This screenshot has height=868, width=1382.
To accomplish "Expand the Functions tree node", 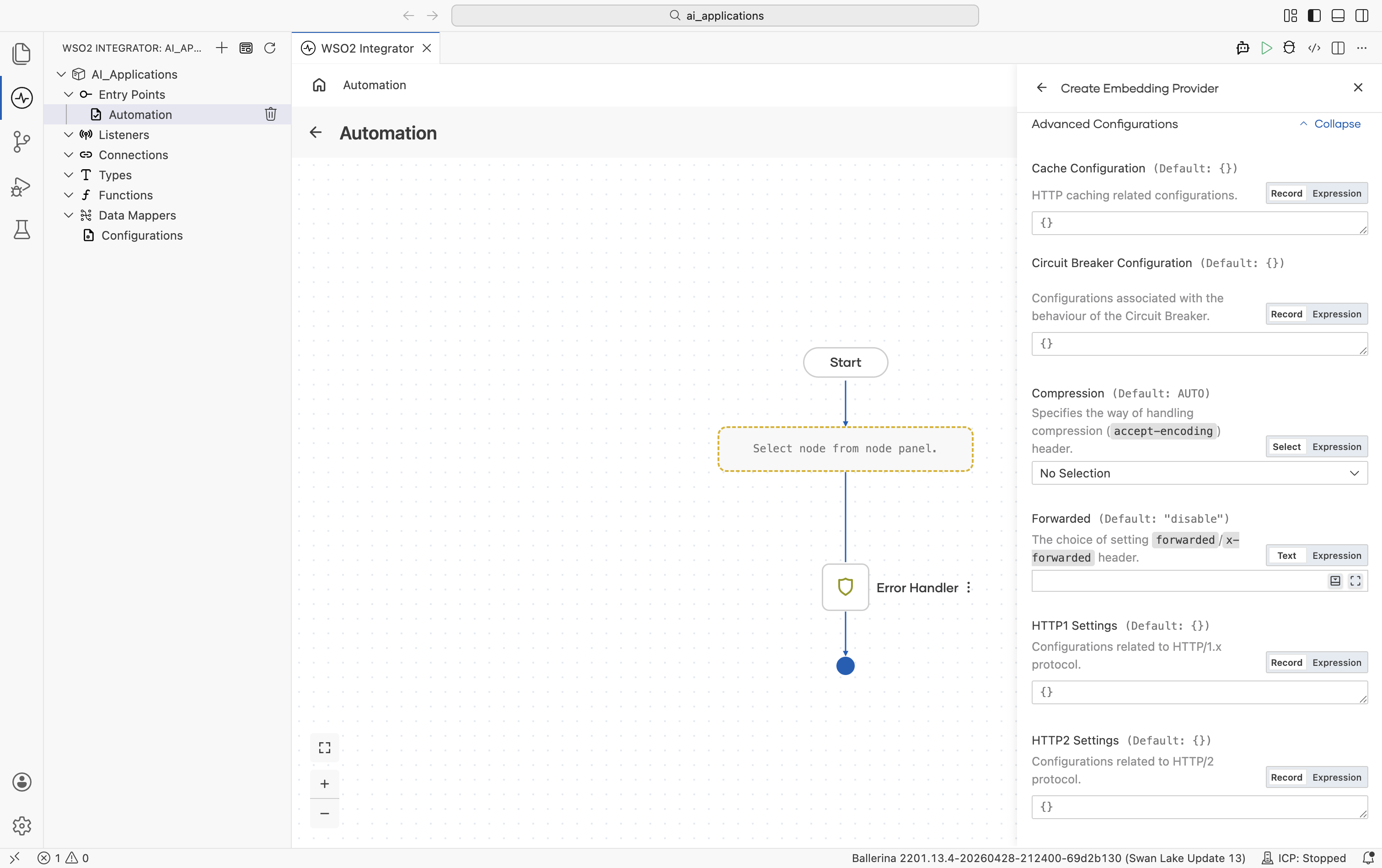I will tap(68, 195).
